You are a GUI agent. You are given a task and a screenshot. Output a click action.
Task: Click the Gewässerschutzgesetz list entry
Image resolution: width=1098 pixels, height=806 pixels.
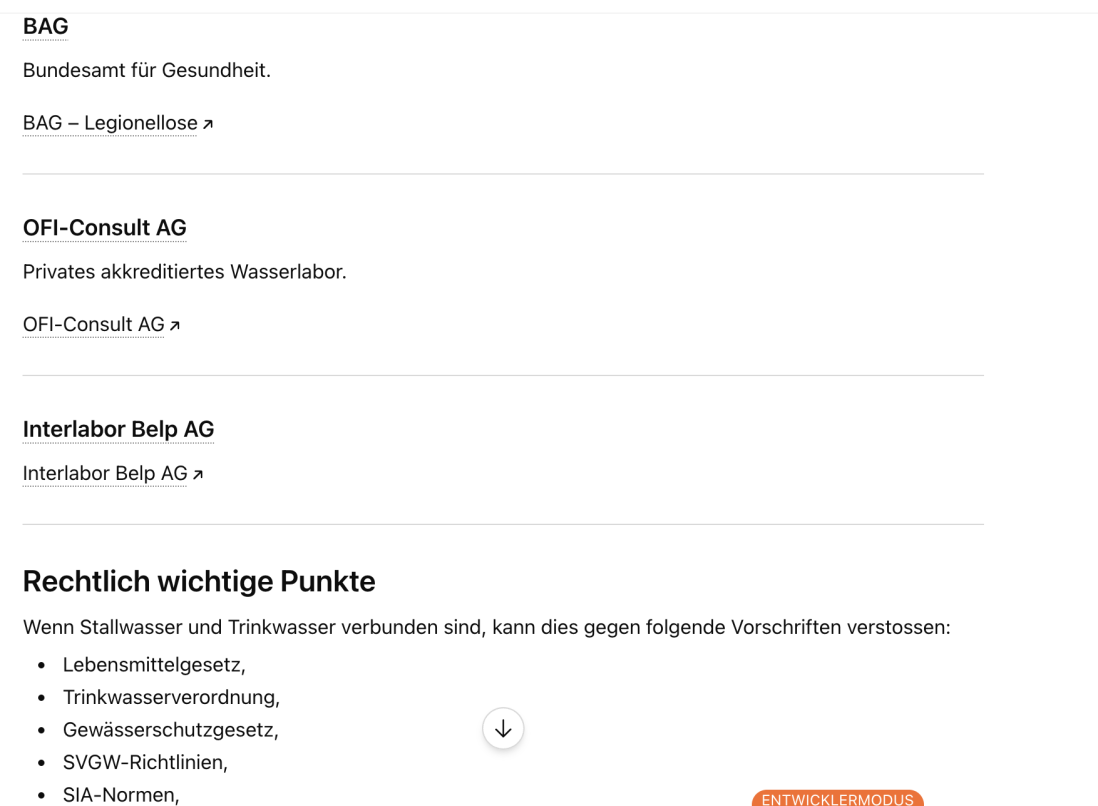[171, 730]
